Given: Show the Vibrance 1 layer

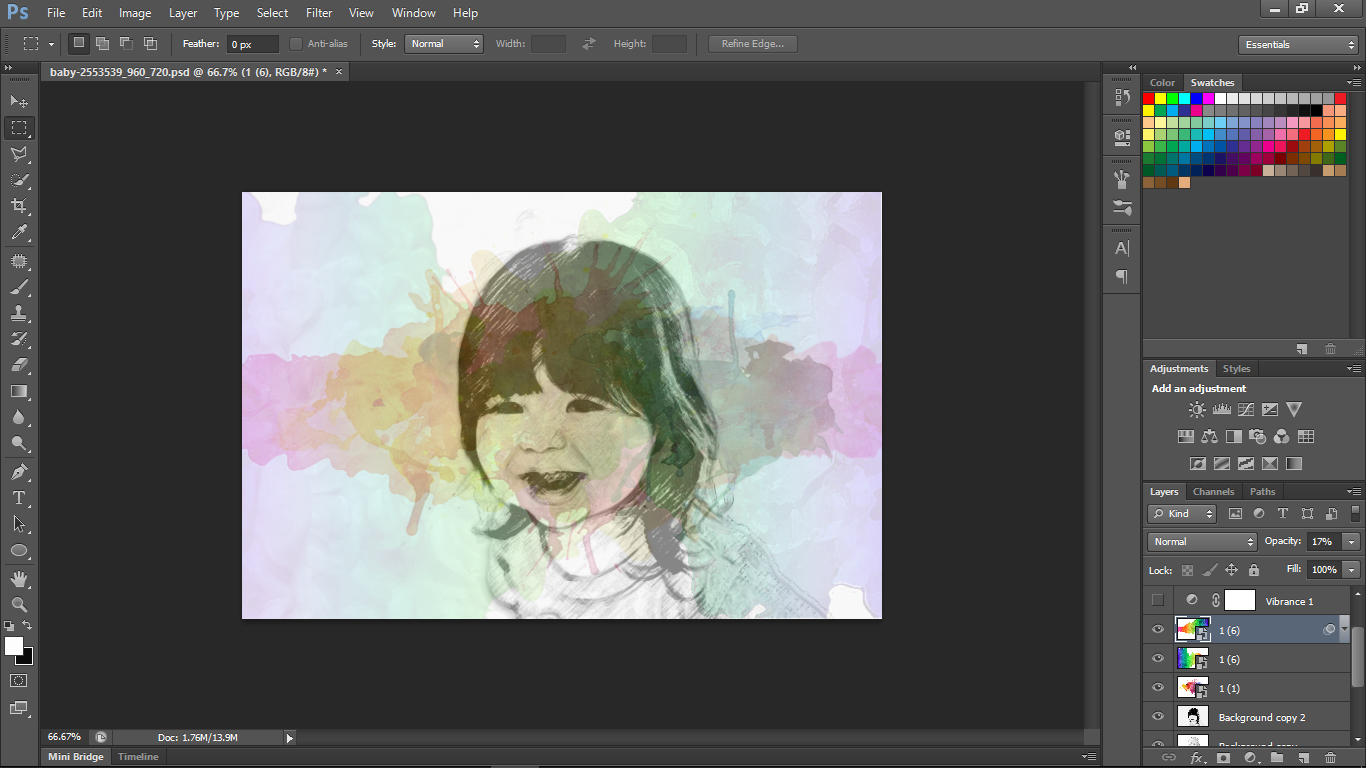Looking at the screenshot, I should (x=1158, y=601).
